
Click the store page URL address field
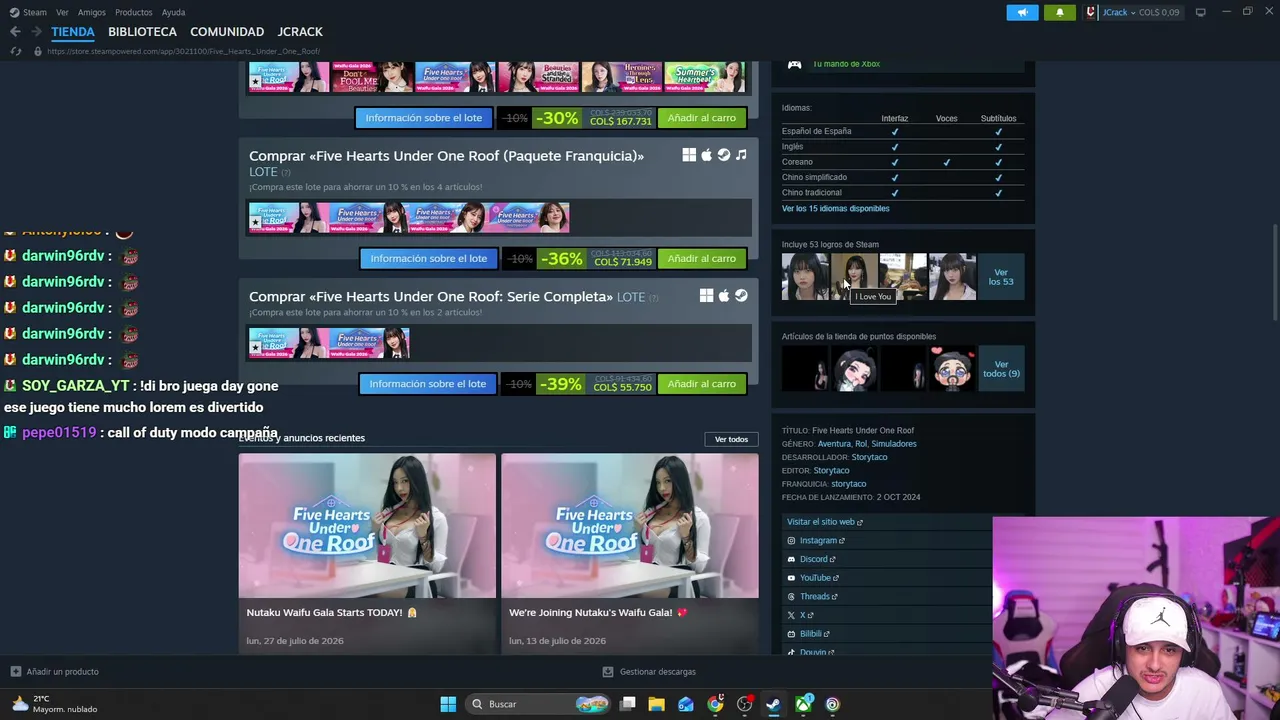tap(183, 51)
